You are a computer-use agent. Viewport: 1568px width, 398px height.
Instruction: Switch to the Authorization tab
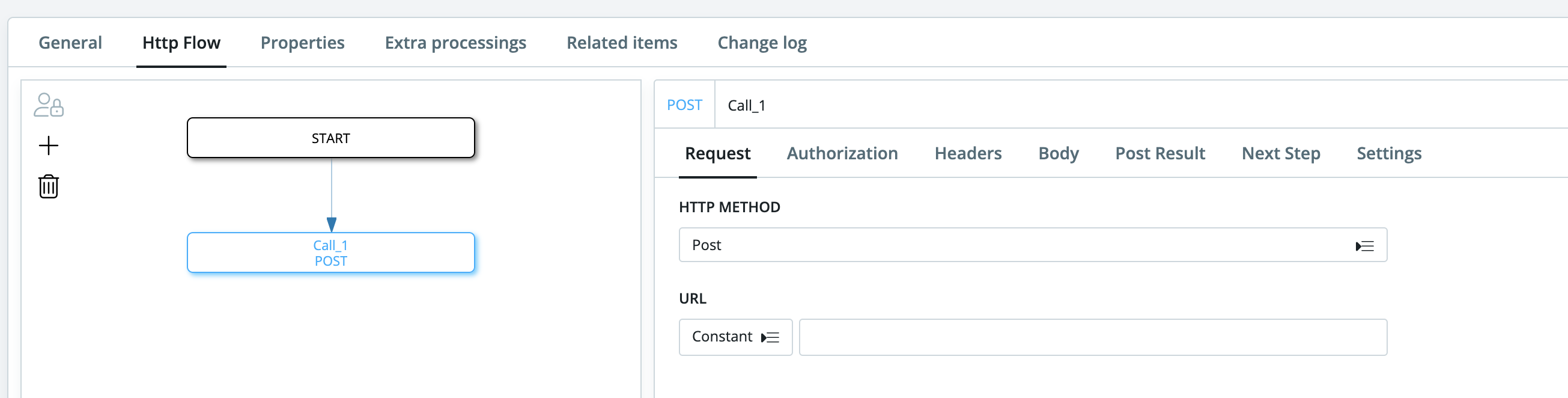(842, 153)
